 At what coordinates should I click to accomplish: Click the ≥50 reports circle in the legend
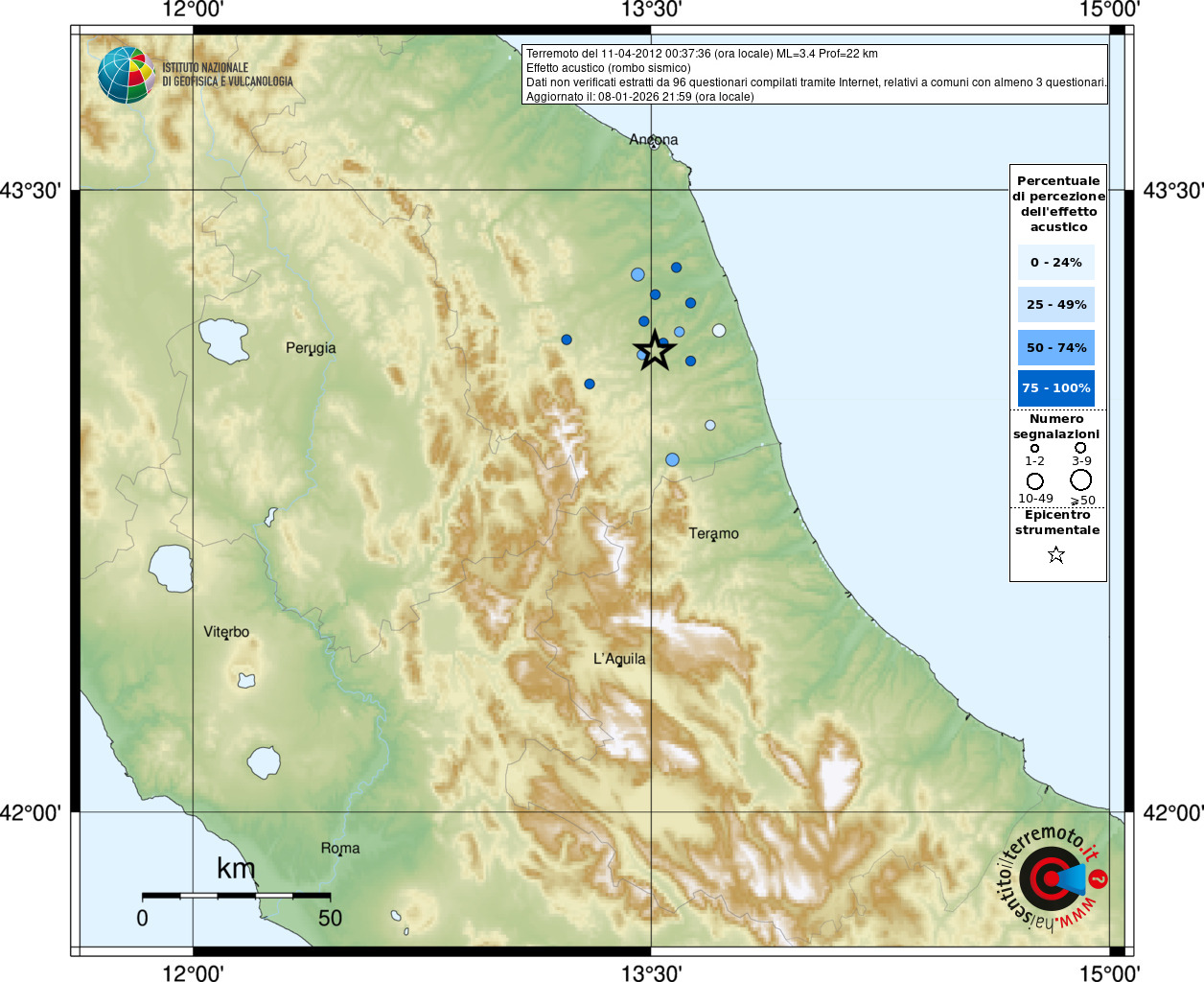coord(1081,479)
